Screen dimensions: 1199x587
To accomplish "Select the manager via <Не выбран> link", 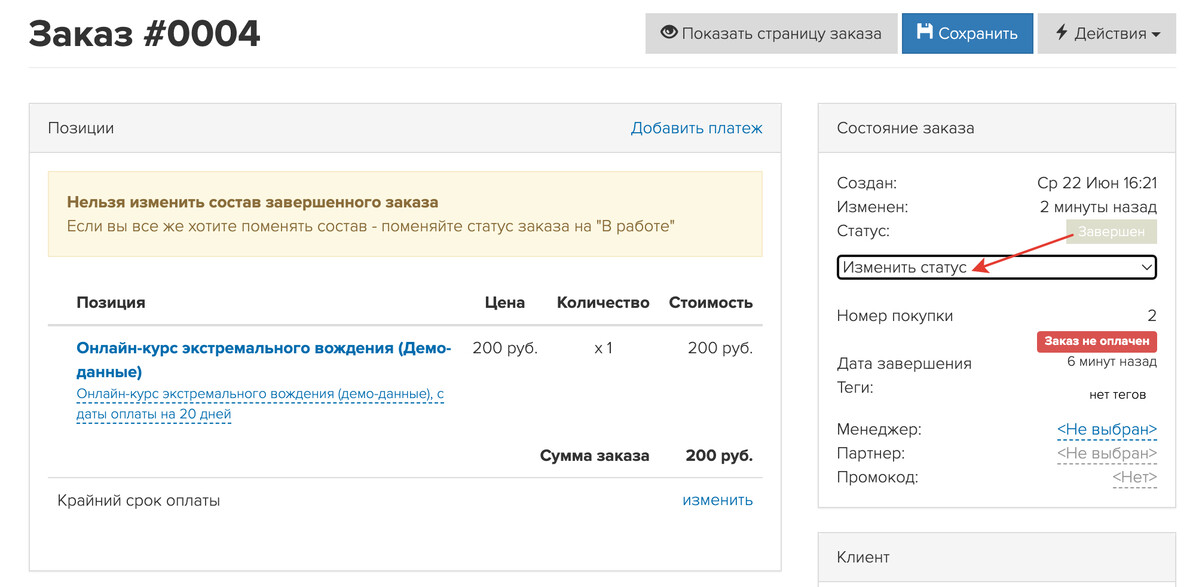I will [x=1106, y=430].
